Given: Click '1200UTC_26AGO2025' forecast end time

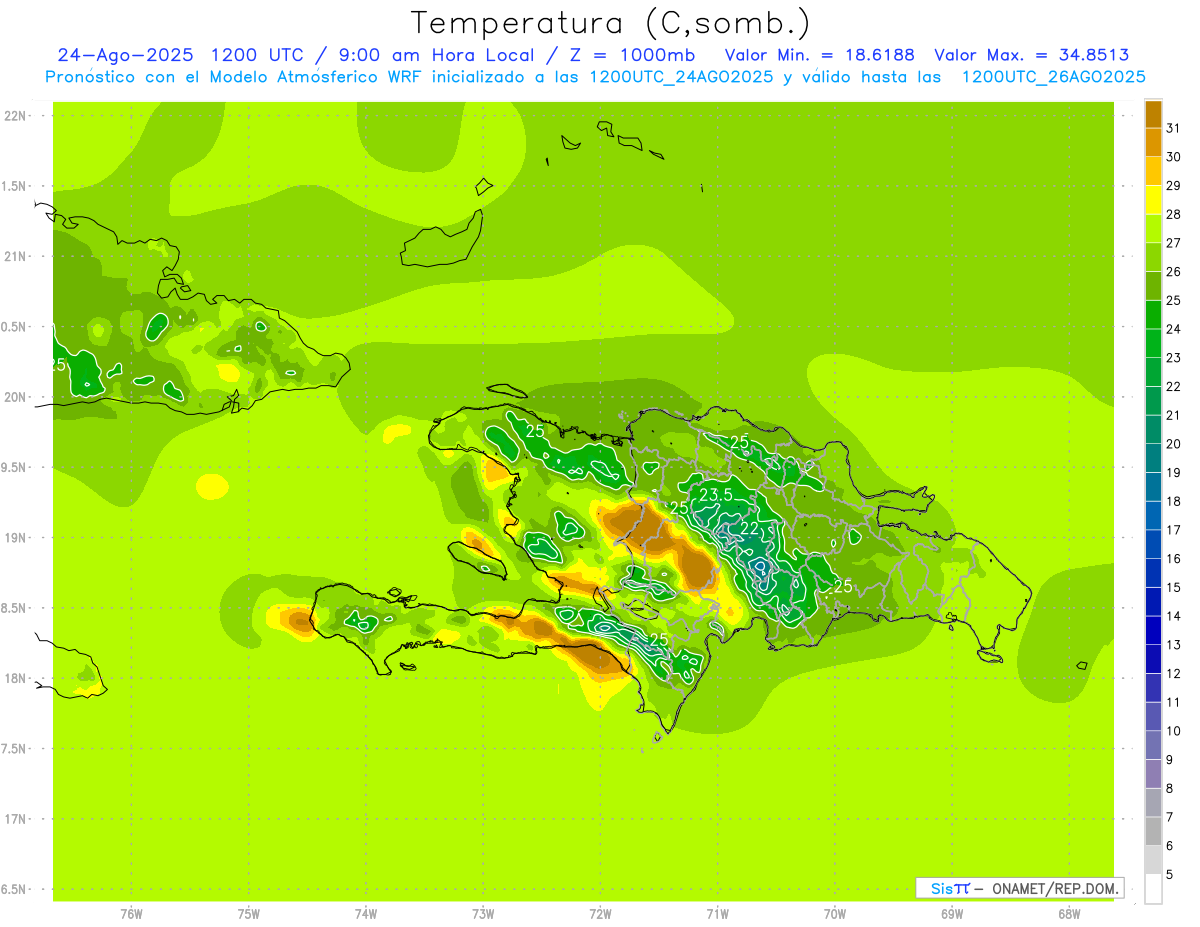Looking at the screenshot, I should coord(1053,77).
